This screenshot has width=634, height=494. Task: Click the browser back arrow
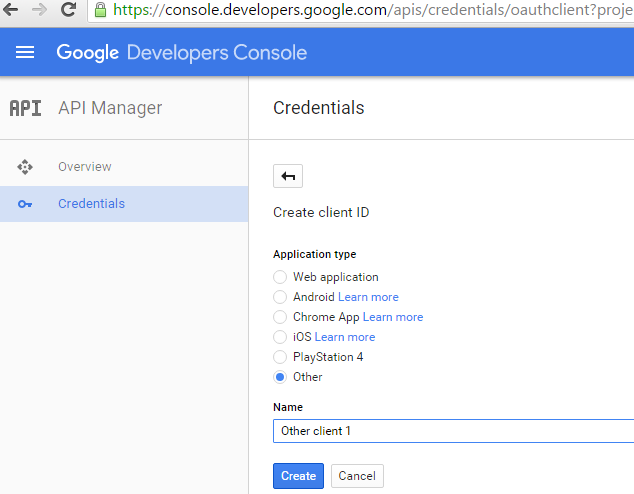(11, 10)
